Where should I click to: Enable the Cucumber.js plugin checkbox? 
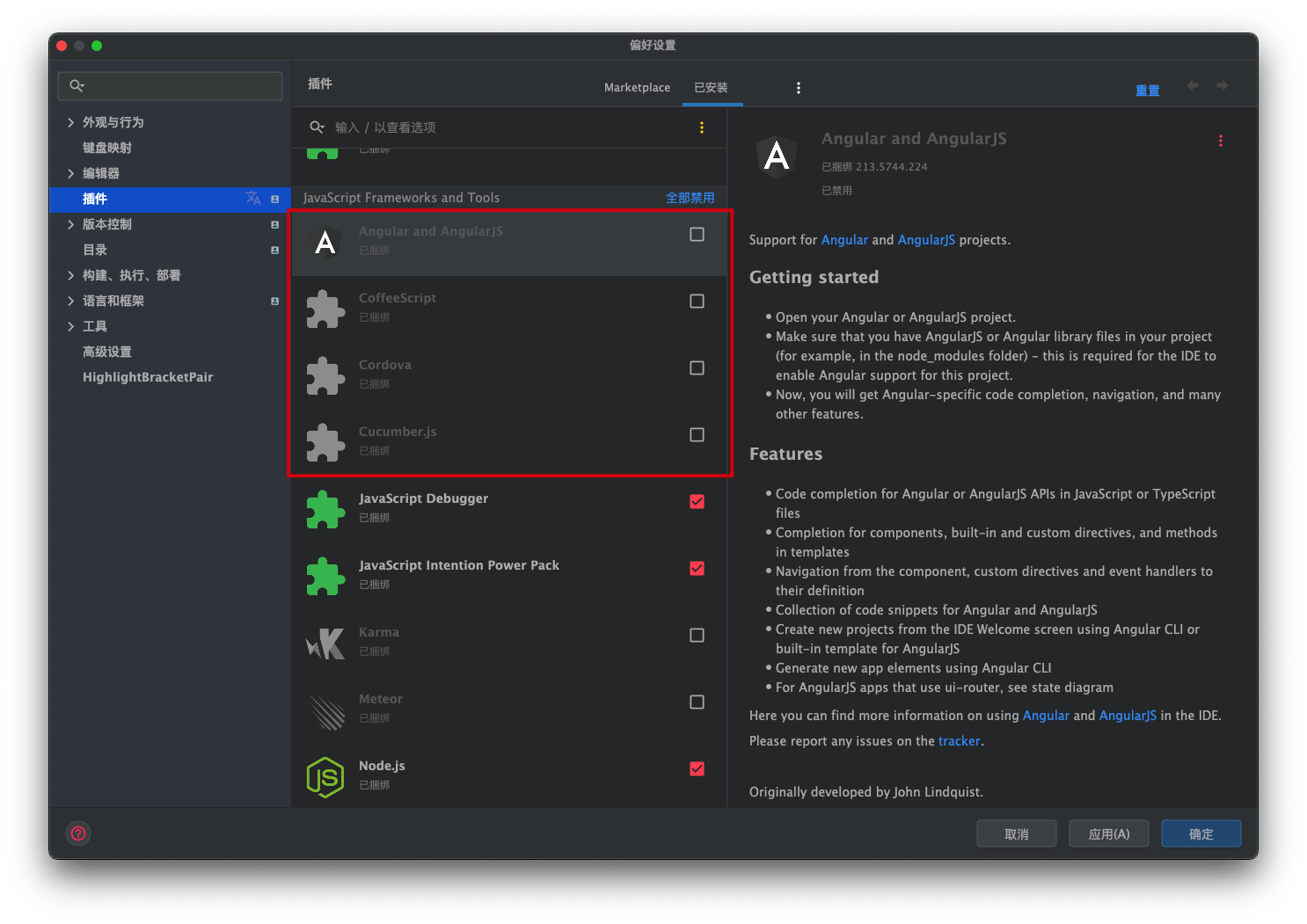697,434
